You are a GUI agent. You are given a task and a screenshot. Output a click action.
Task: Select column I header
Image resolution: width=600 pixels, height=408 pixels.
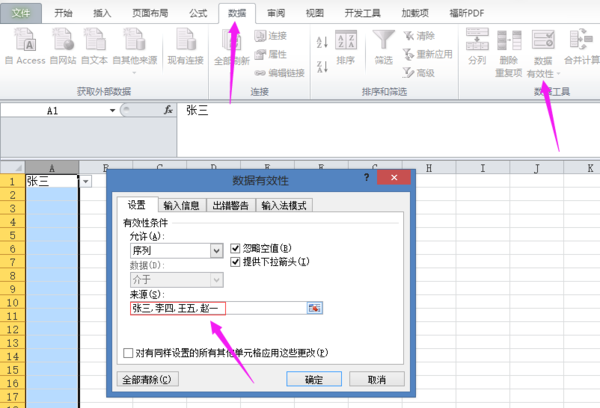483,168
